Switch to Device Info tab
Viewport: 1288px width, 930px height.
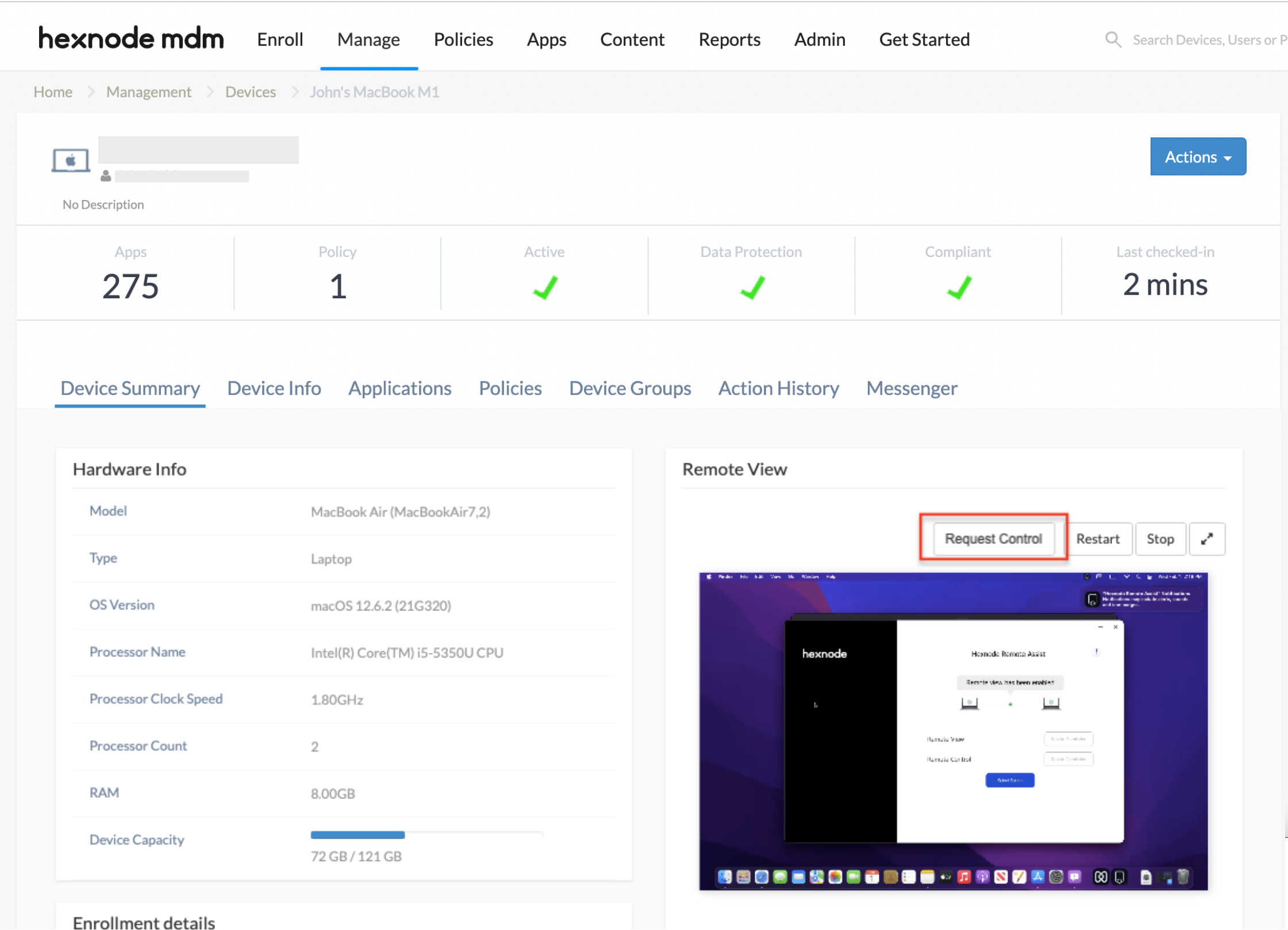[274, 389]
